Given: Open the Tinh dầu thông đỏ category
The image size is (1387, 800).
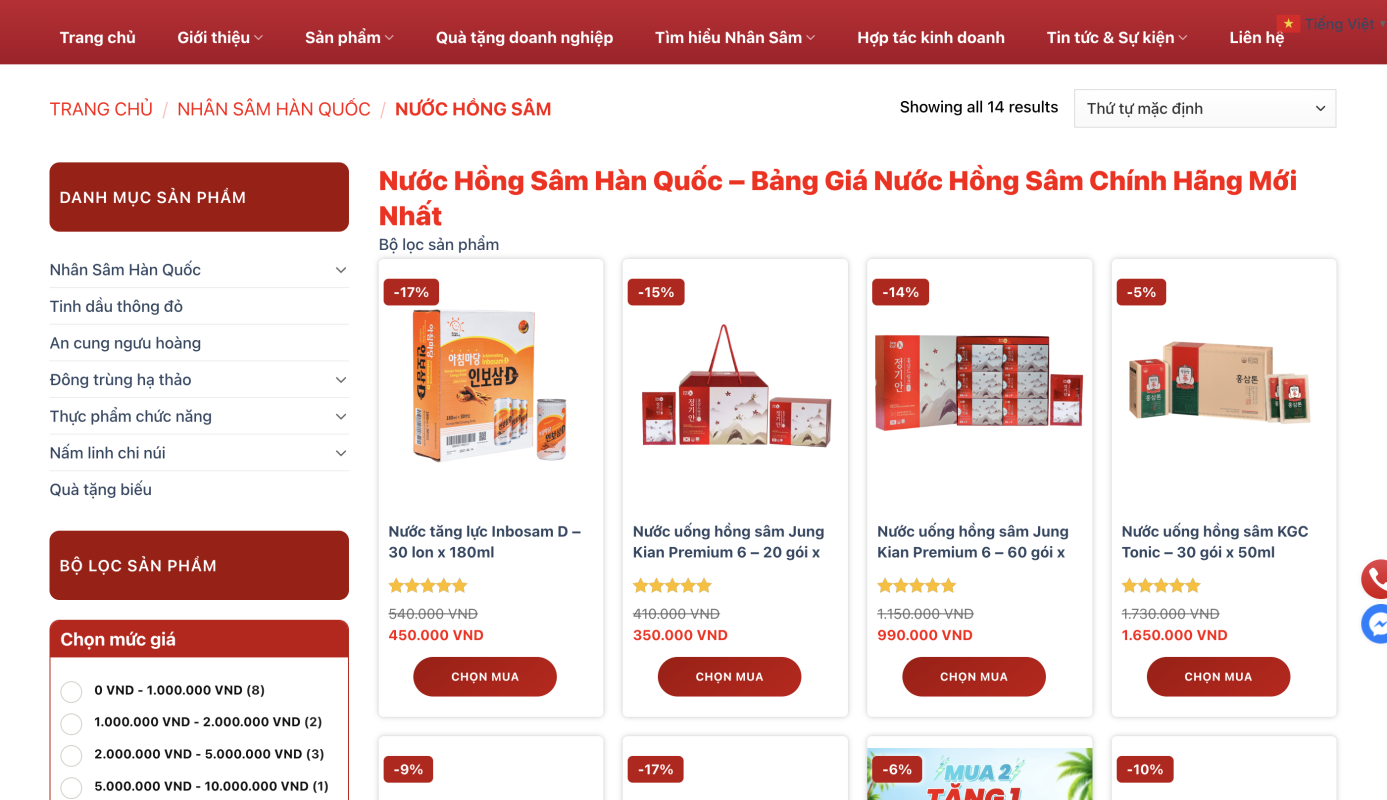Looking at the screenshot, I should [116, 306].
